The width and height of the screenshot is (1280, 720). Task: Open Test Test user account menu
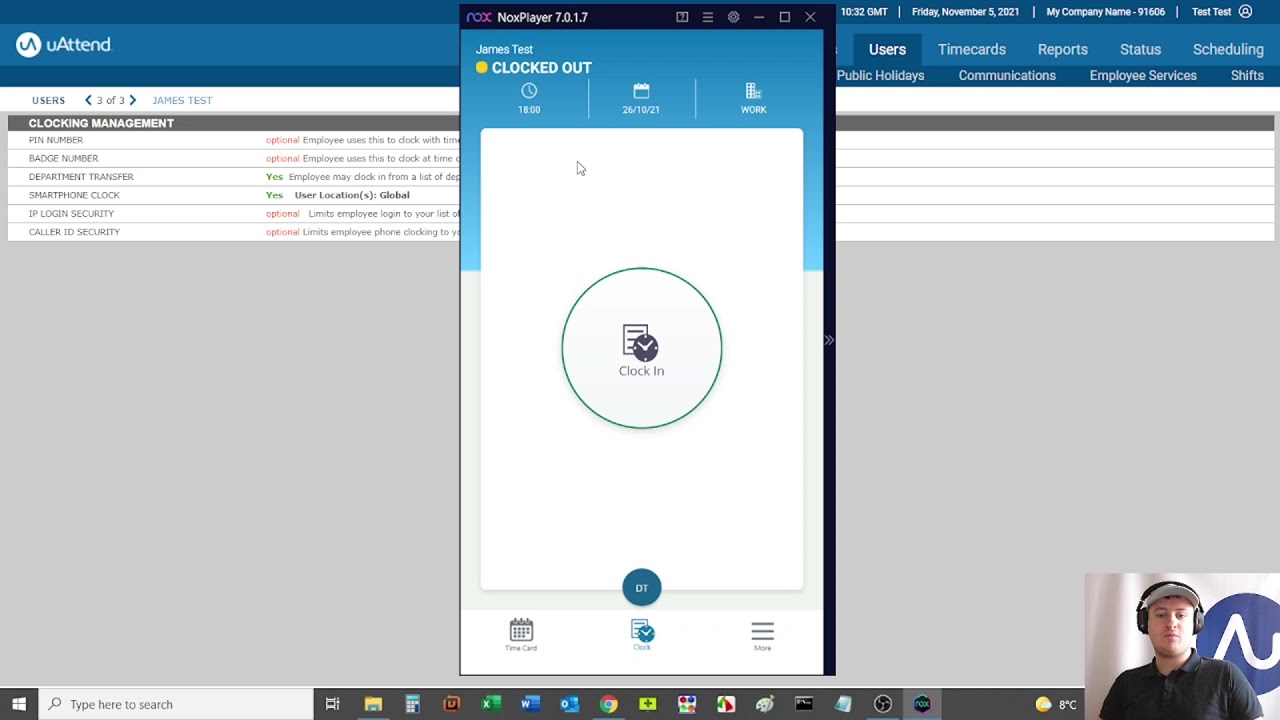point(1222,12)
